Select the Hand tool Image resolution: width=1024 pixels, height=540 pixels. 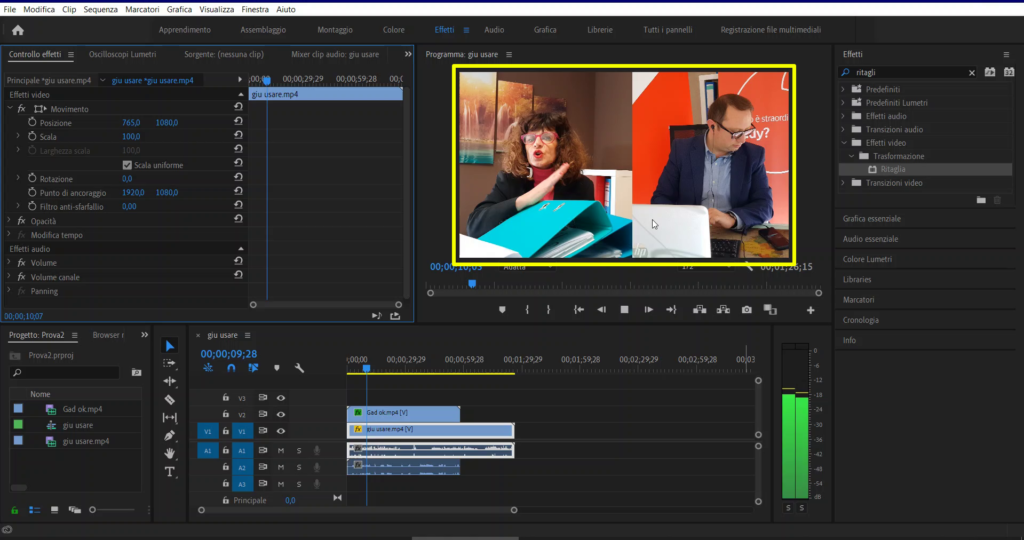(x=170, y=453)
